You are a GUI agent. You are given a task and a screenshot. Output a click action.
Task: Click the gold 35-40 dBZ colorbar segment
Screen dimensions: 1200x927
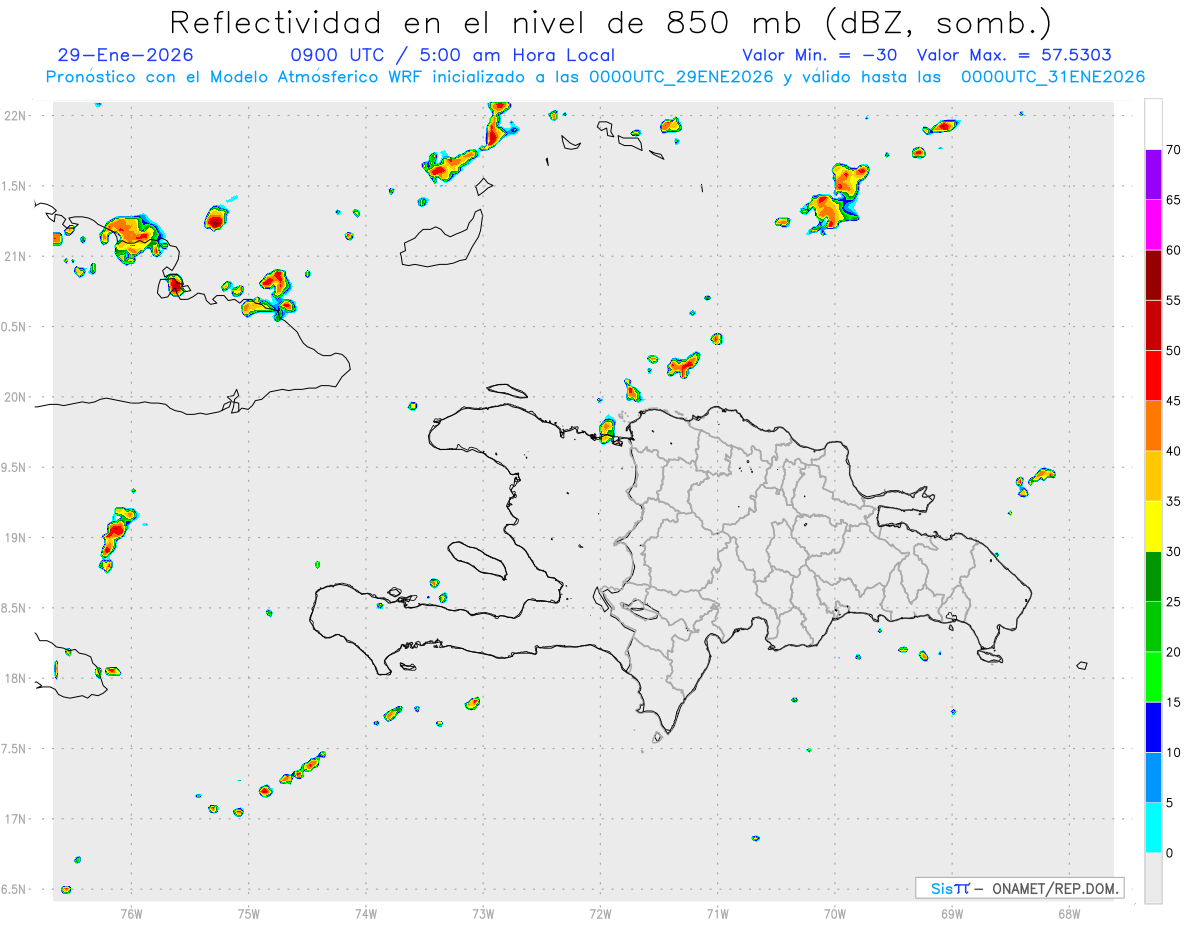point(1153,476)
